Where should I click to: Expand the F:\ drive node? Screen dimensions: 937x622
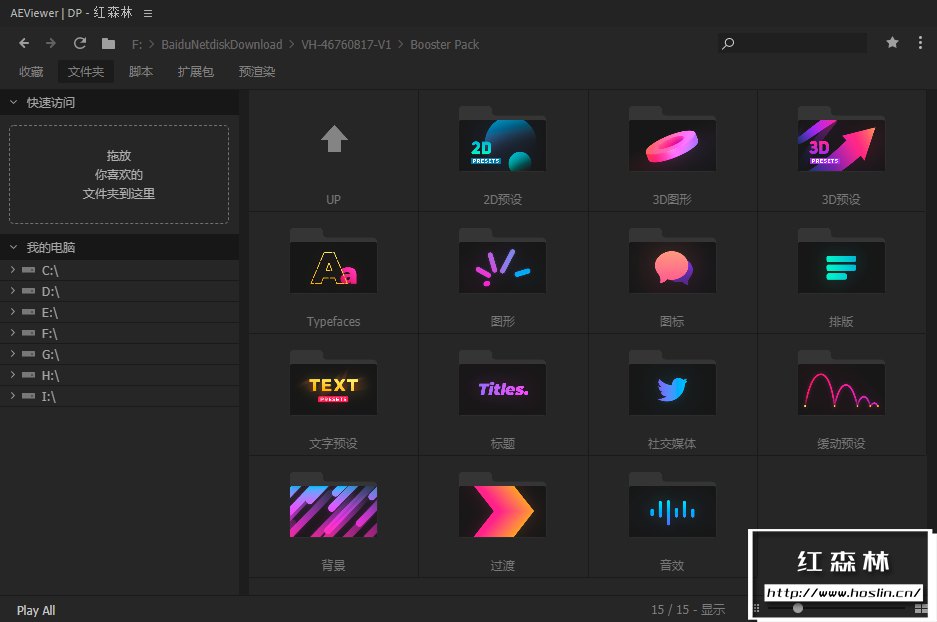click(13, 333)
